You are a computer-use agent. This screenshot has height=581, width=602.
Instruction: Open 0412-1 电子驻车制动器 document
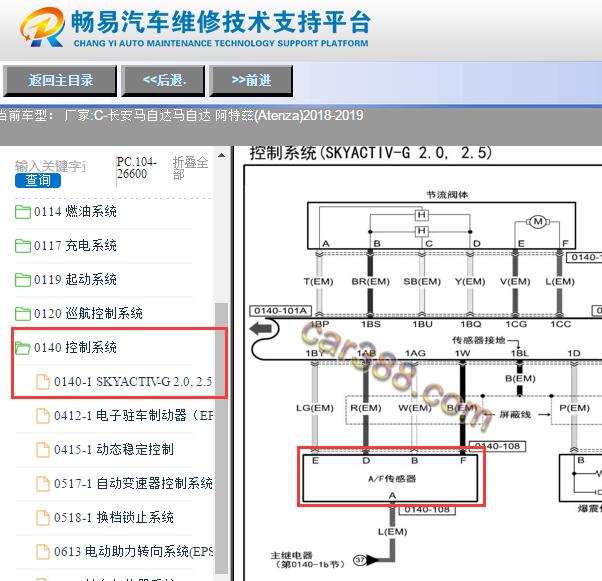(x=133, y=415)
